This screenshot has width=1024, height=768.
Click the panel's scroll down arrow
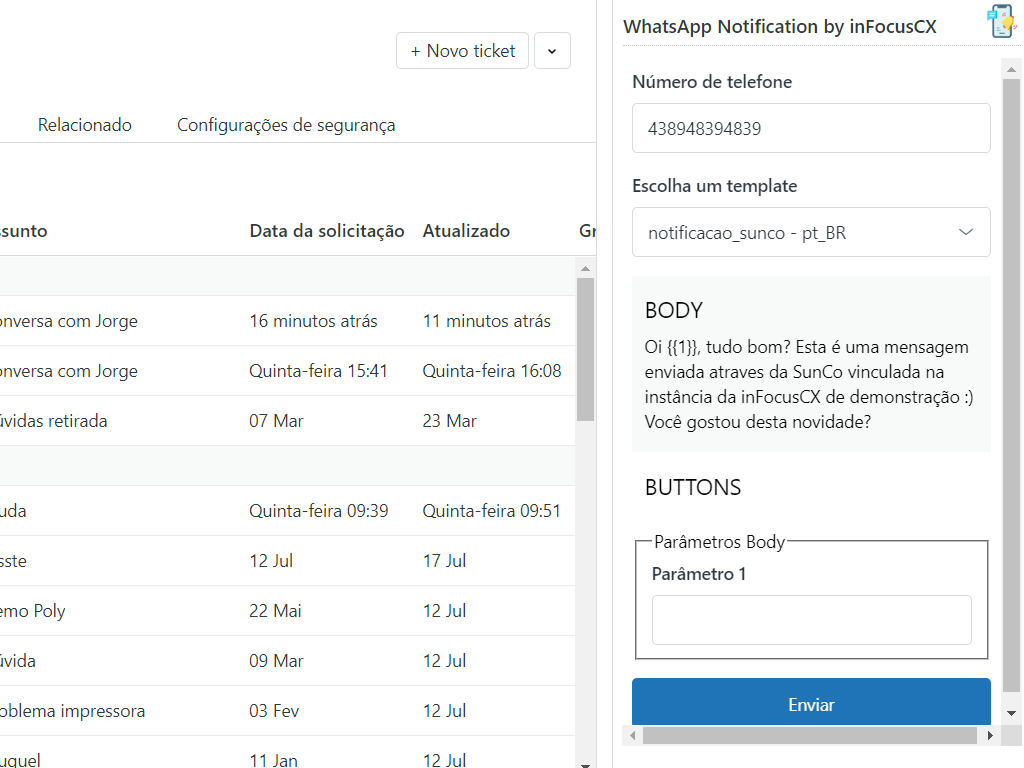click(x=1011, y=712)
